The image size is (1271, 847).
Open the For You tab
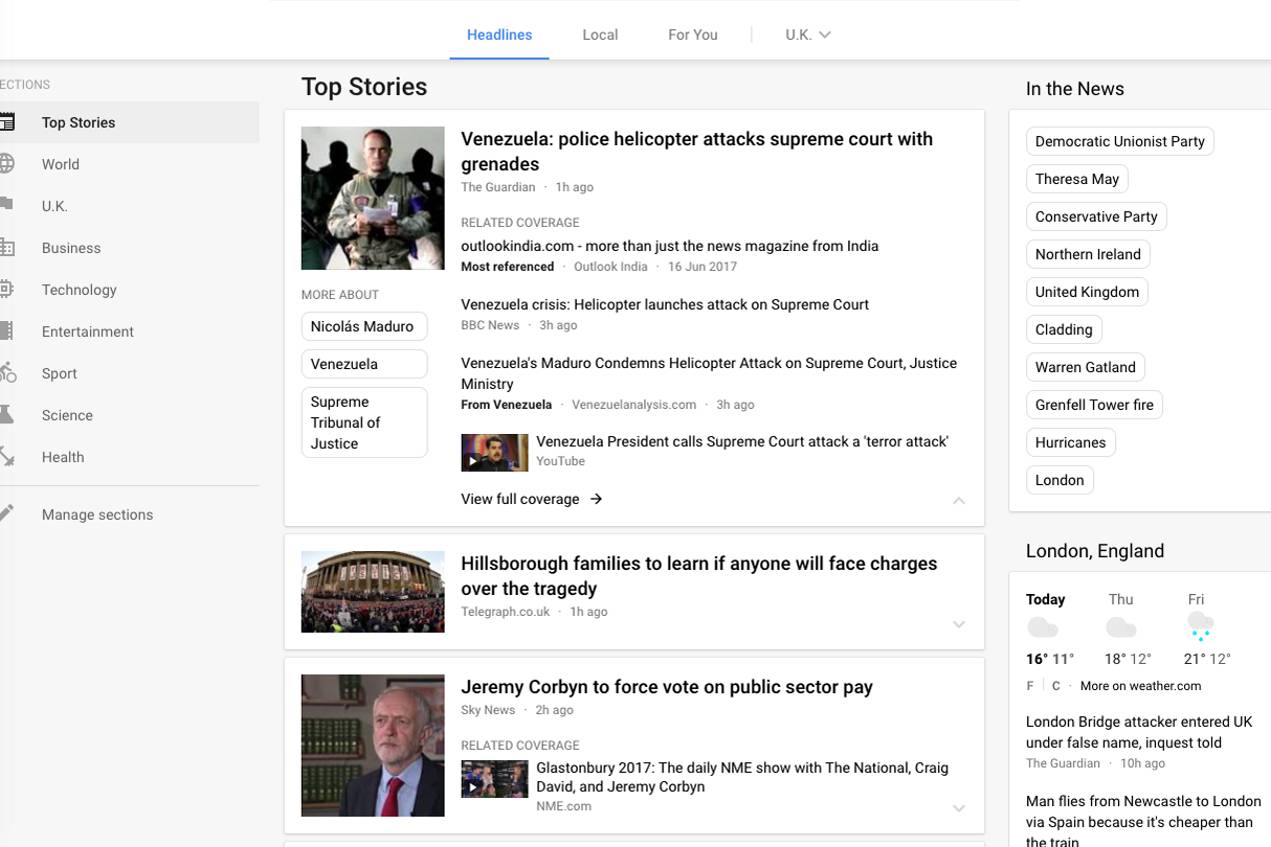click(x=692, y=34)
